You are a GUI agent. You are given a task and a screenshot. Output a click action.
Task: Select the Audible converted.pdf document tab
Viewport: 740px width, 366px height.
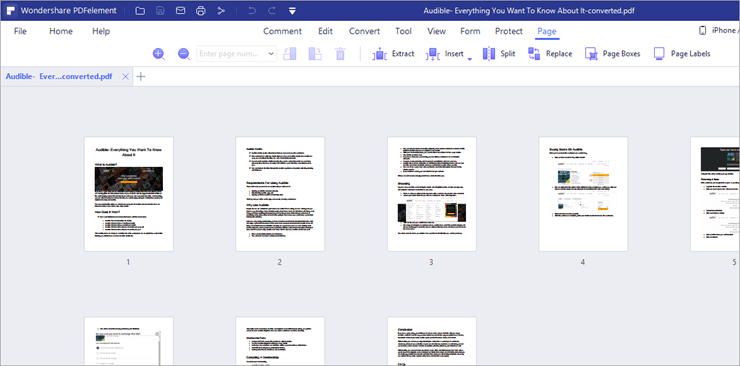[x=59, y=76]
